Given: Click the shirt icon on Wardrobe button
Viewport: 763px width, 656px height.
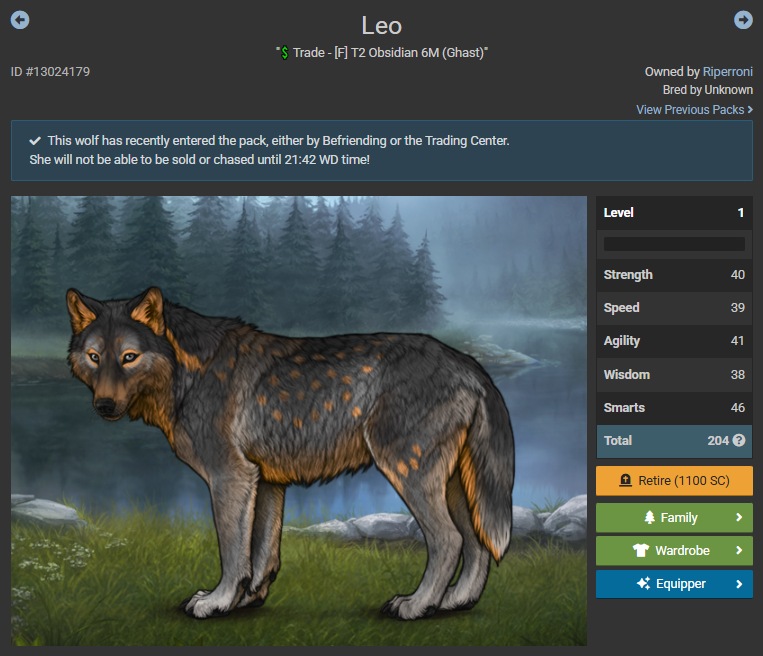Looking at the screenshot, I should point(641,550).
